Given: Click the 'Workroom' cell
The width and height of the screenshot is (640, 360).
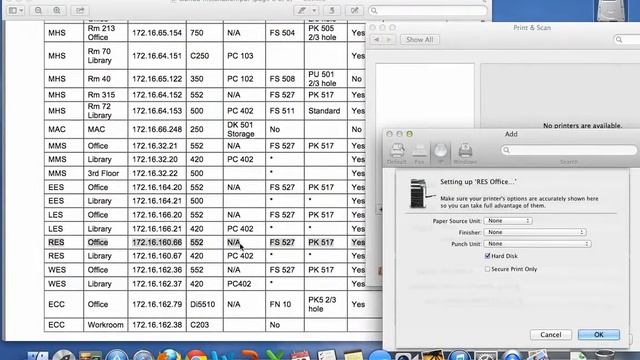Looking at the screenshot, I should point(105,325).
